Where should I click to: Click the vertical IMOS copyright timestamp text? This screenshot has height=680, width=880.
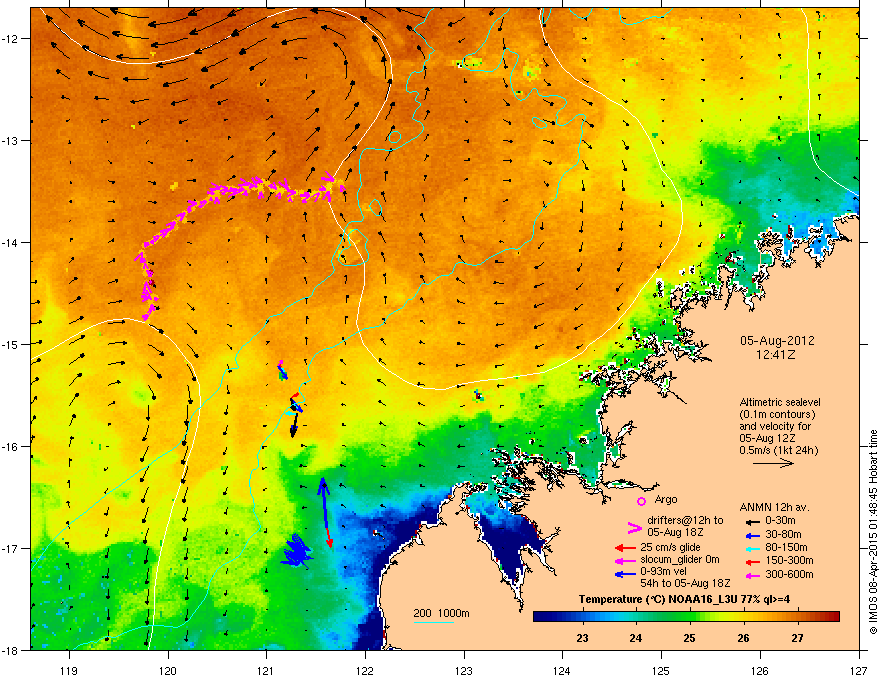click(873, 532)
